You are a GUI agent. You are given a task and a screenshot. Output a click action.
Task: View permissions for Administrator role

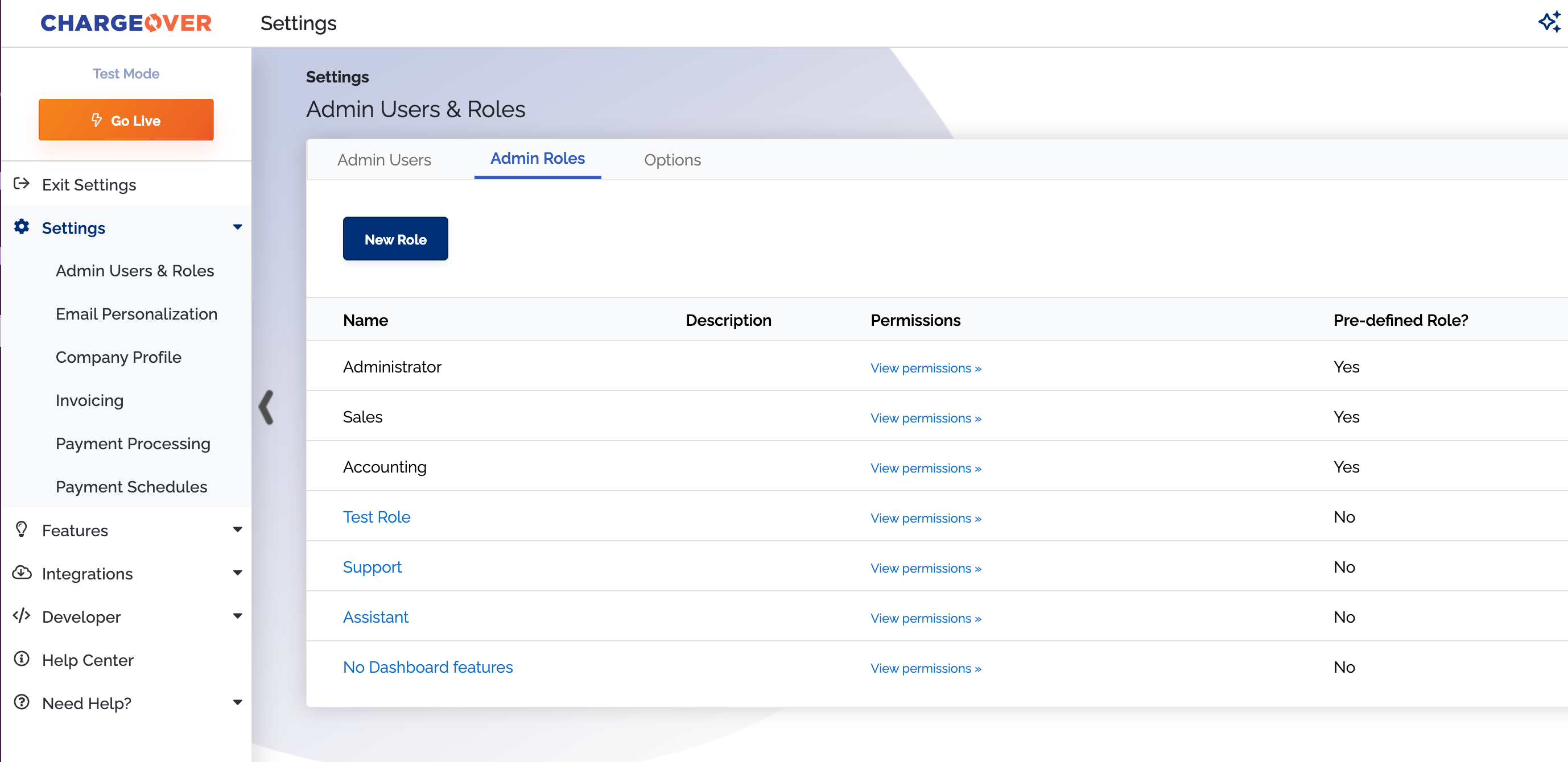pos(925,368)
